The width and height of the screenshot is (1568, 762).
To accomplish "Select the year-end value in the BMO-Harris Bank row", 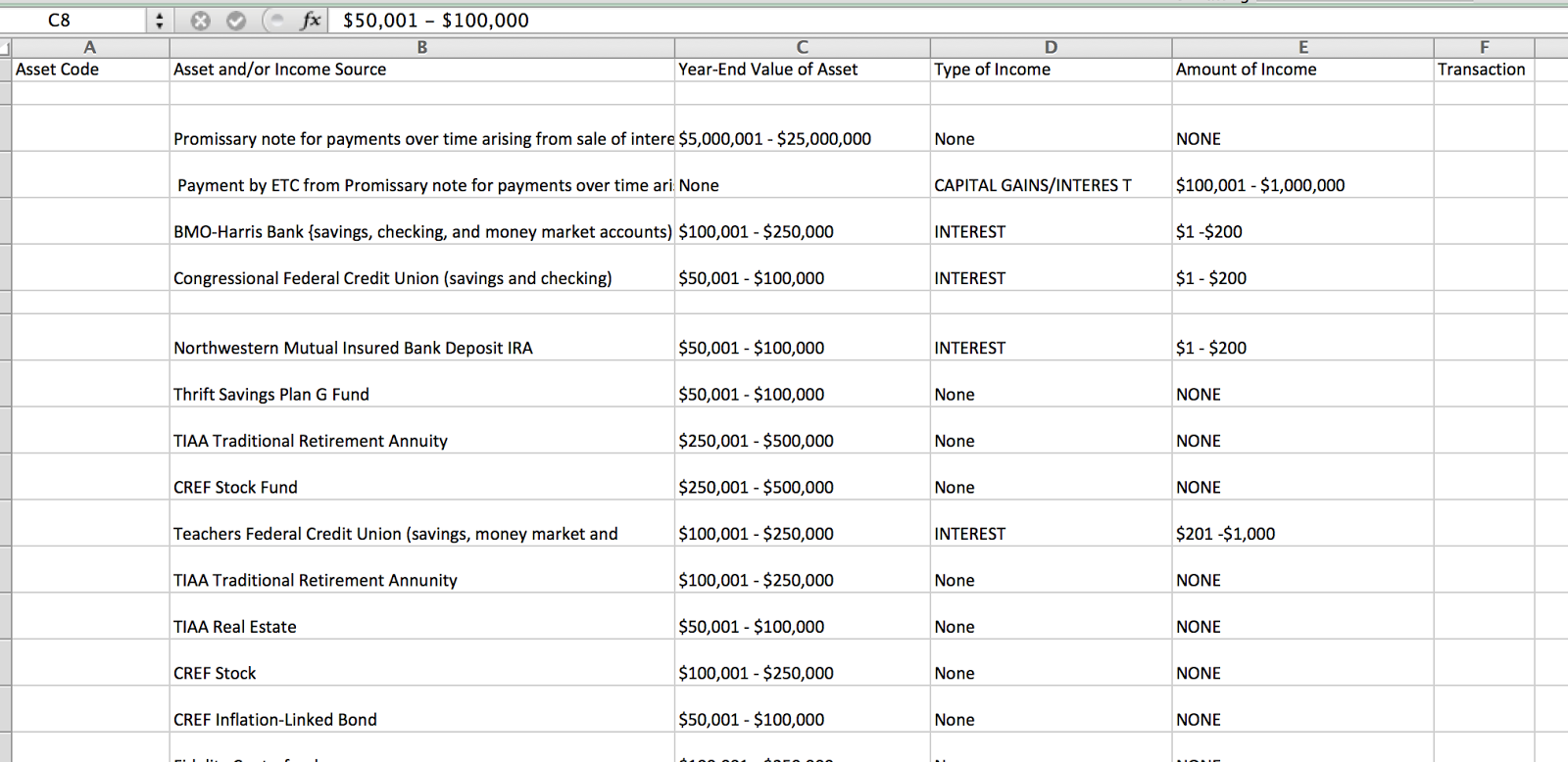I will click(803, 221).
